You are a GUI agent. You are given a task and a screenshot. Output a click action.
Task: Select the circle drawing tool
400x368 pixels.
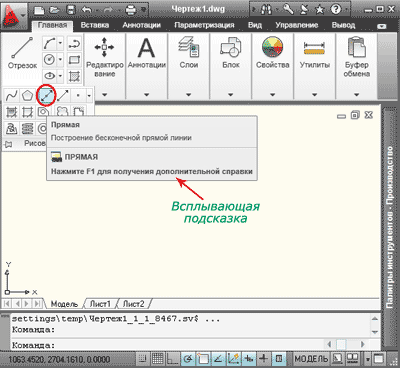click(50, 60)
